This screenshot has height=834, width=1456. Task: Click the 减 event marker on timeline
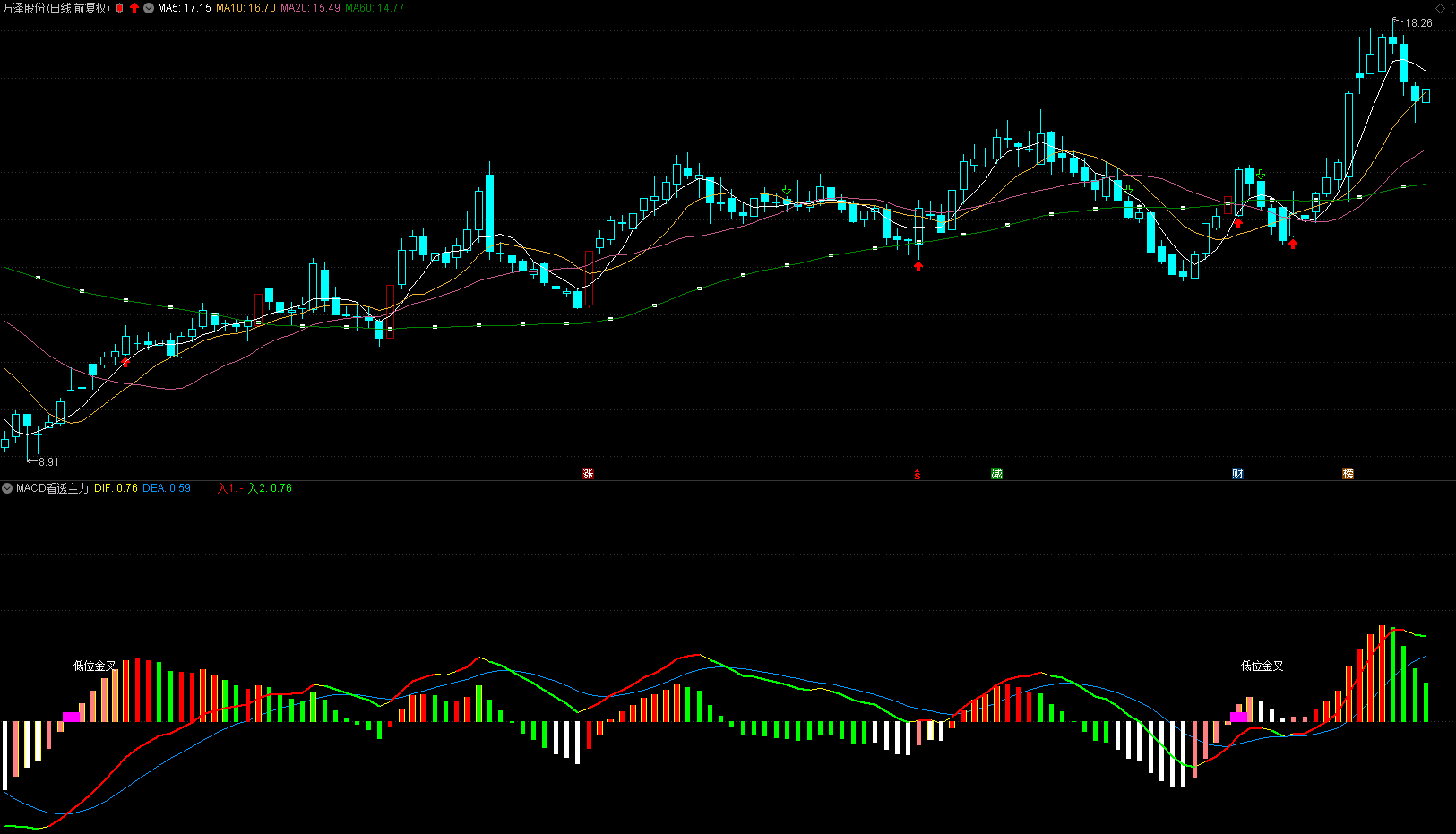pyautogui.click(x=996, y=474)
